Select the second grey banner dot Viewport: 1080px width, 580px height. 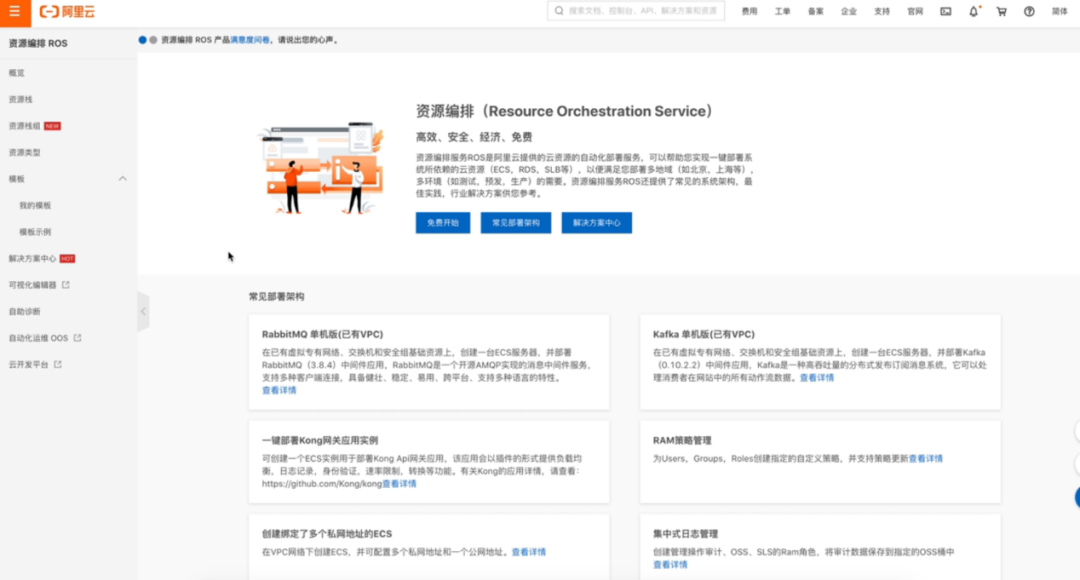click(153, 40)
